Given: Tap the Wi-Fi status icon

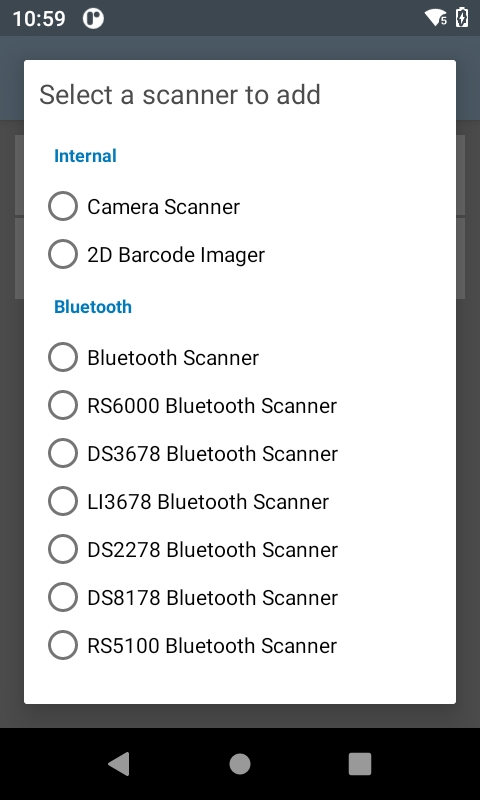Looking at the screenshot, I should click(436, 18).
